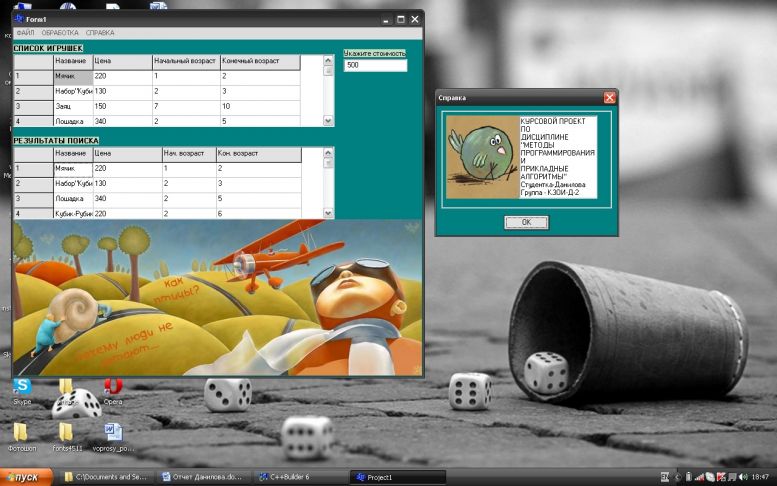Click the Начальный возраст column header

186,61
